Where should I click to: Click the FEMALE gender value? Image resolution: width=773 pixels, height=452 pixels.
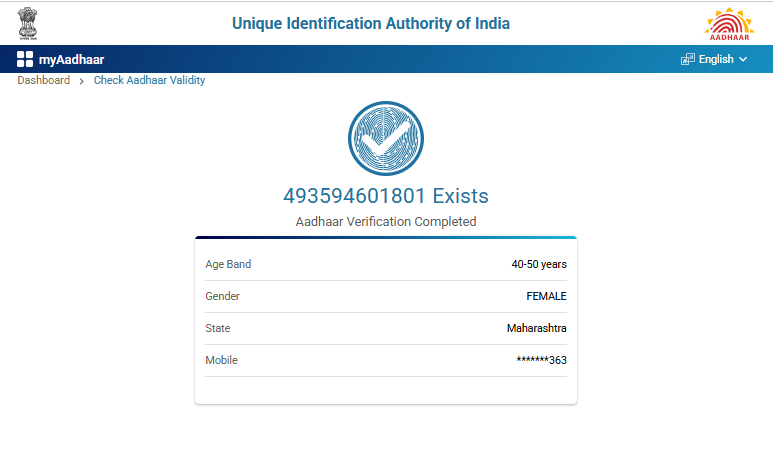pos(546,296)
